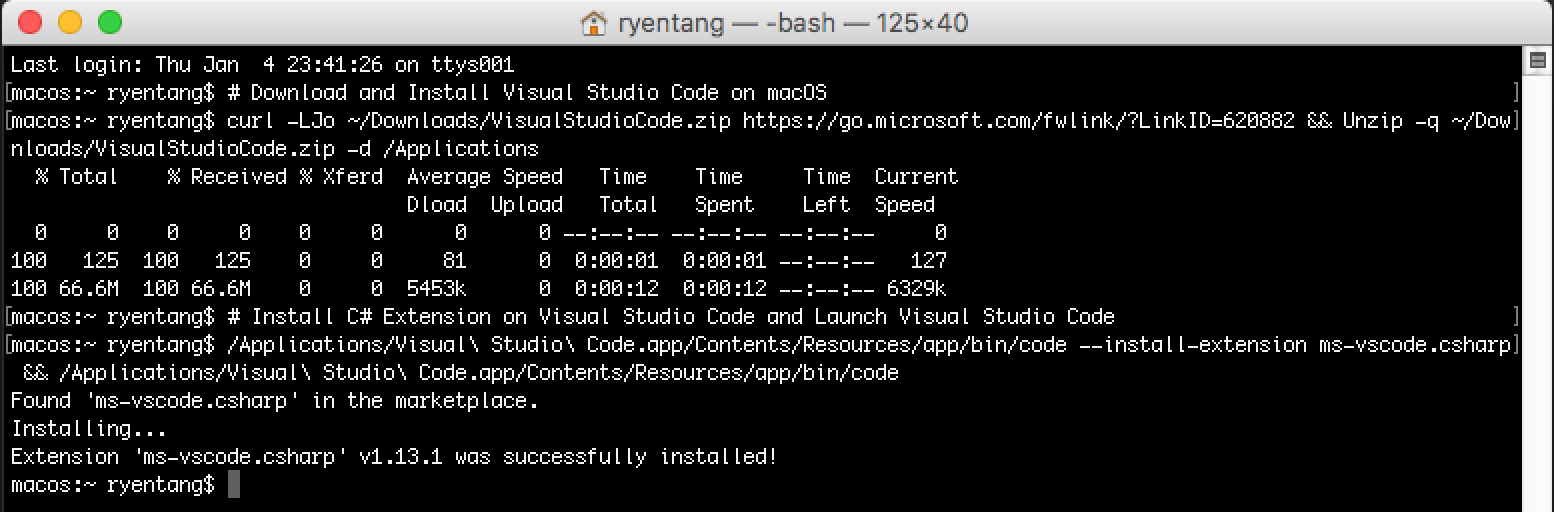Click the 'Dload' sub-header
The width and height of the screenshot is (1554, 512).
coord(437,205)
